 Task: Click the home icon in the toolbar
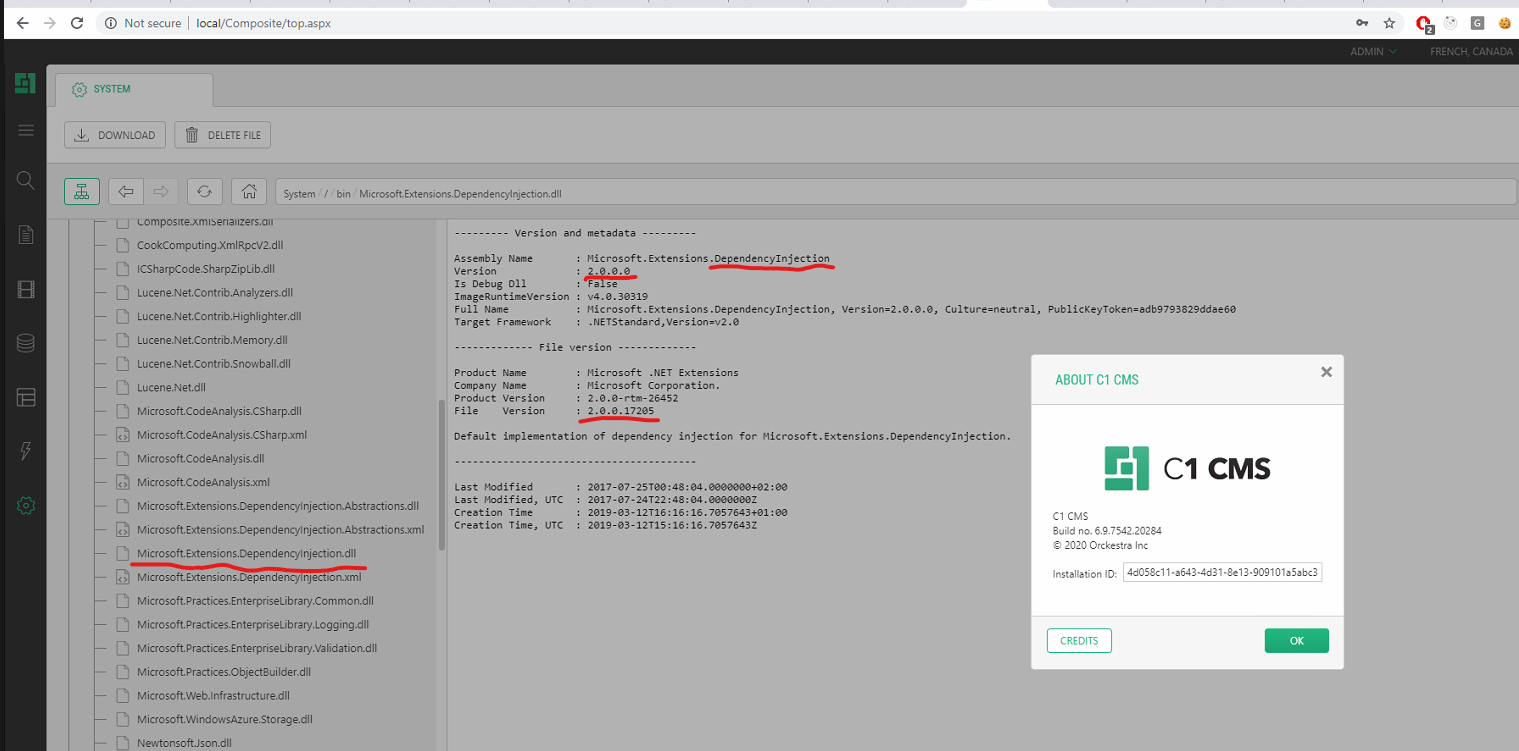(248, 191)
